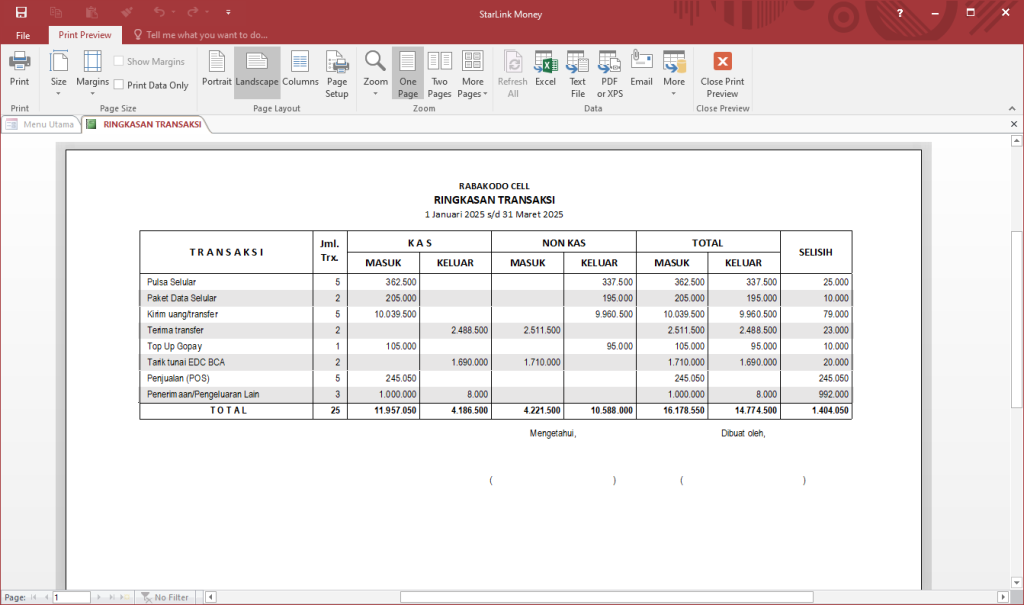Click the Print icon in ribbon

(19, 69)
